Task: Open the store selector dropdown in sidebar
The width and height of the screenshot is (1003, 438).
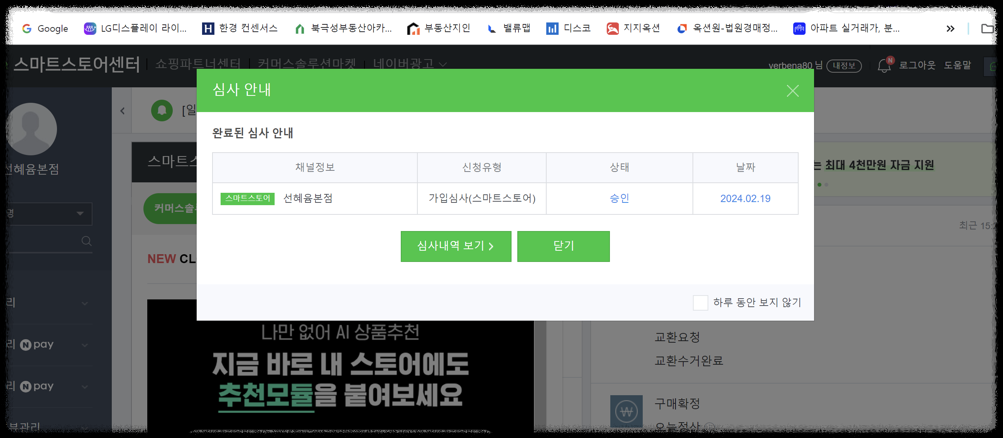Action: 48,214
